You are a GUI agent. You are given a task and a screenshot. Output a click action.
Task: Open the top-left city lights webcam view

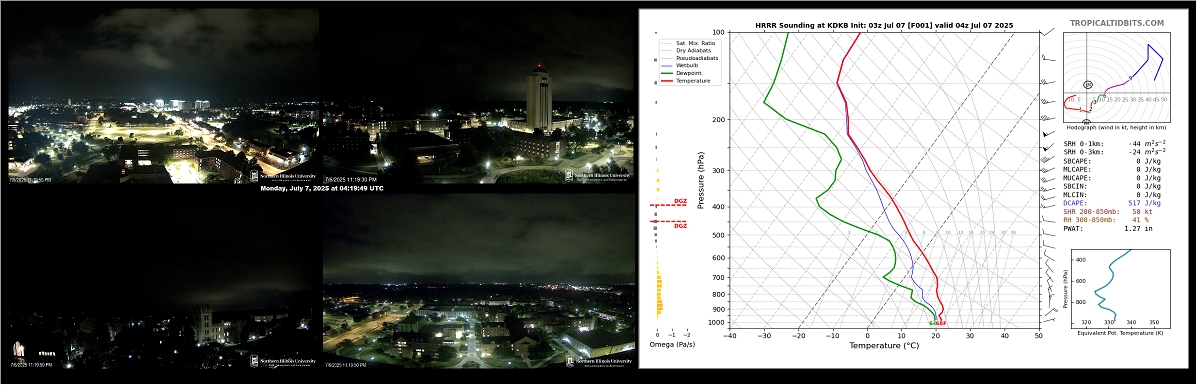point(163,96)
